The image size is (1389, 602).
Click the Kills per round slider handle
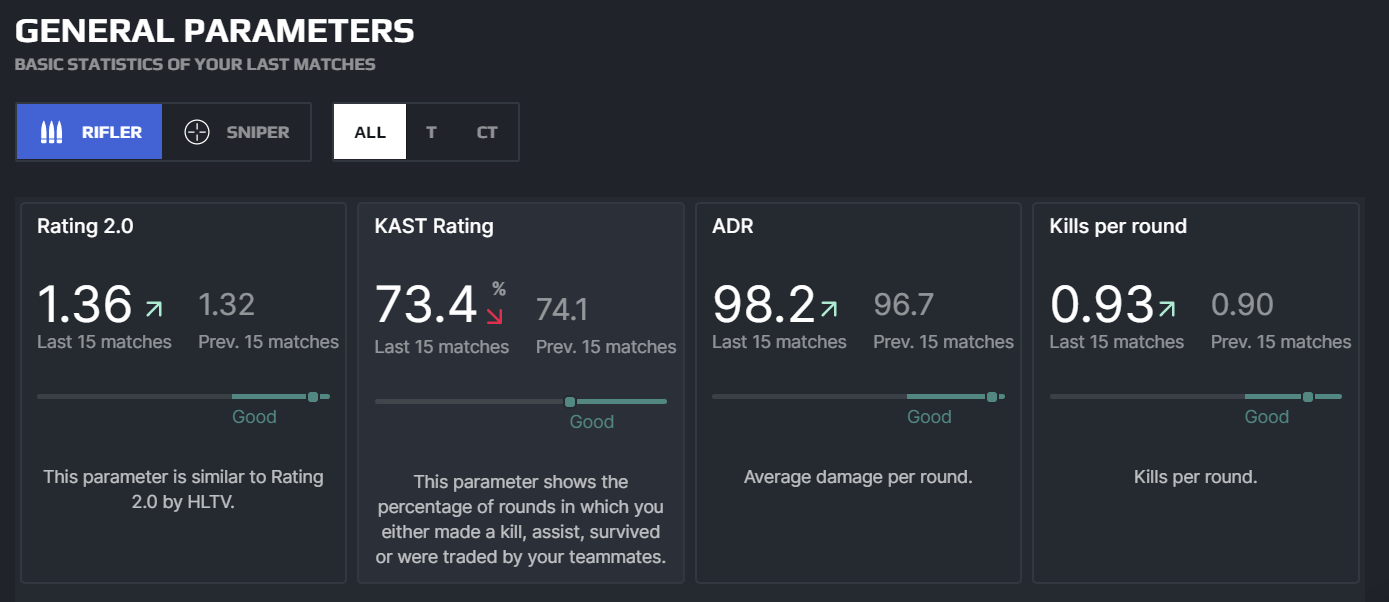(x=1308, y=397)
